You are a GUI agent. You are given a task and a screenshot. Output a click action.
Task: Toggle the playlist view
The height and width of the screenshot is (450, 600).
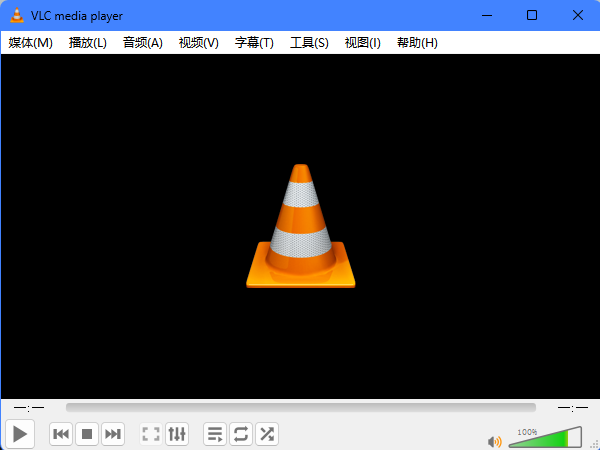click(215, 434)
